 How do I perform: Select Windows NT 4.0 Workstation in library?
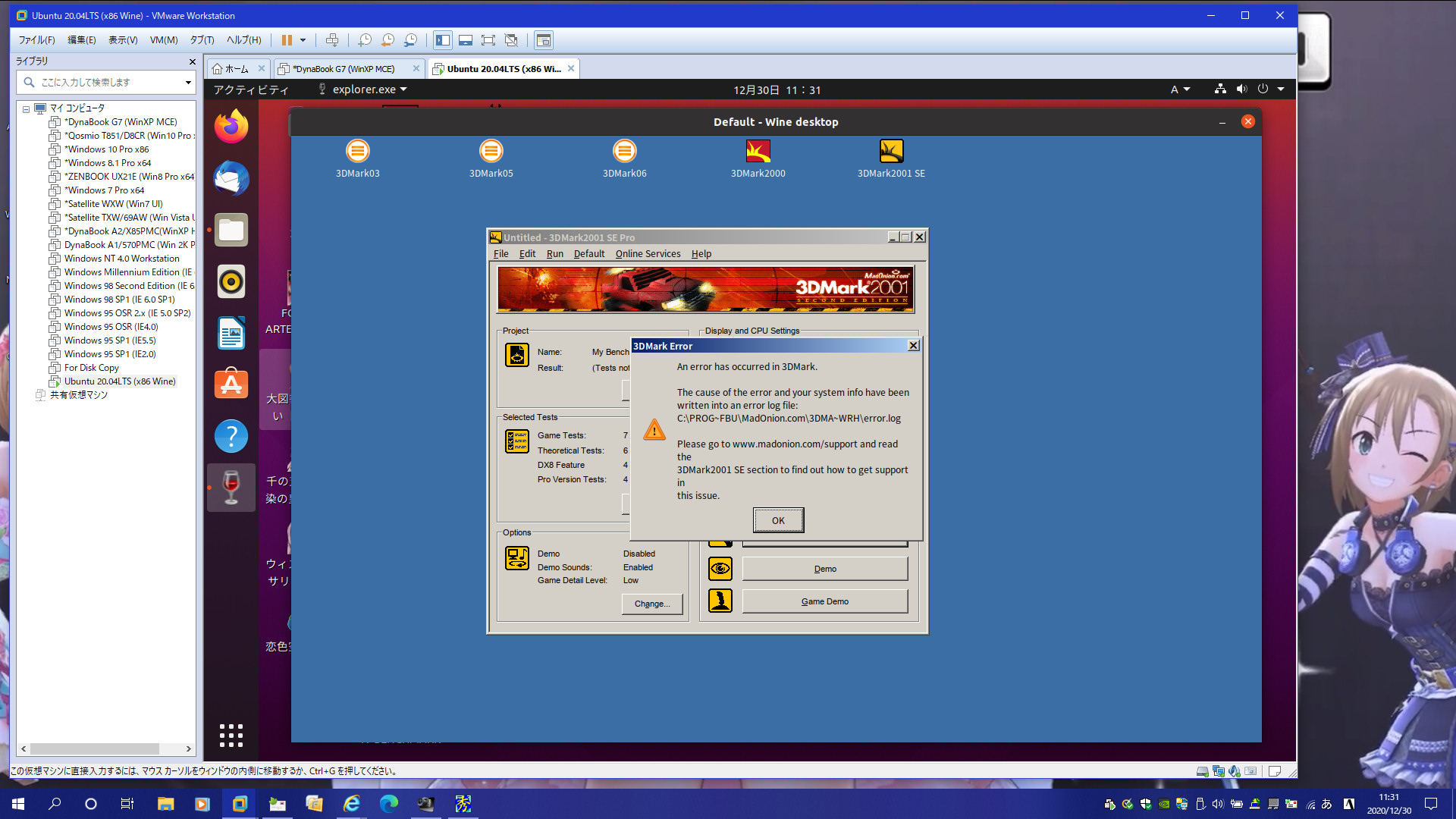[x=121, y=259]
